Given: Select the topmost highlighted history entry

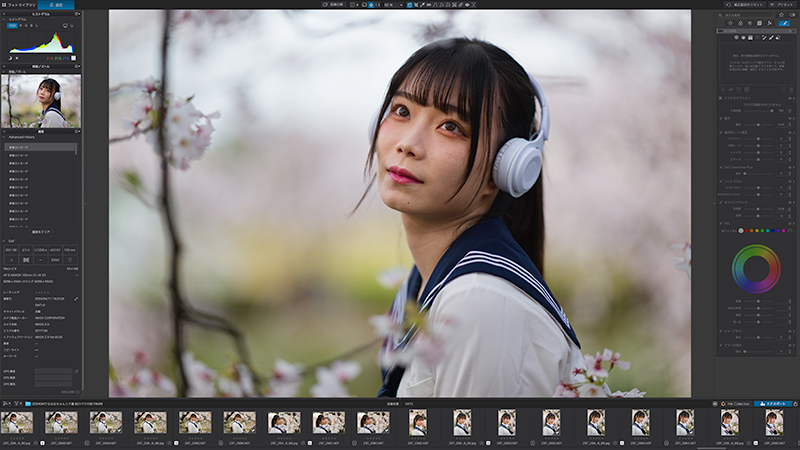Looking at the screenshot, I should (x=40, y=147).
